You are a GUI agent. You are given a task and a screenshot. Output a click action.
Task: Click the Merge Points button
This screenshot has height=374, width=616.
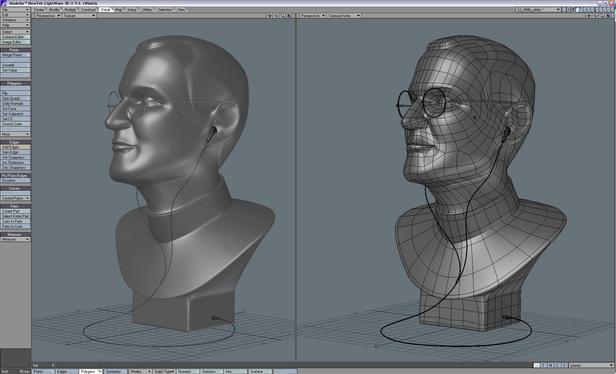coord(15,55)
